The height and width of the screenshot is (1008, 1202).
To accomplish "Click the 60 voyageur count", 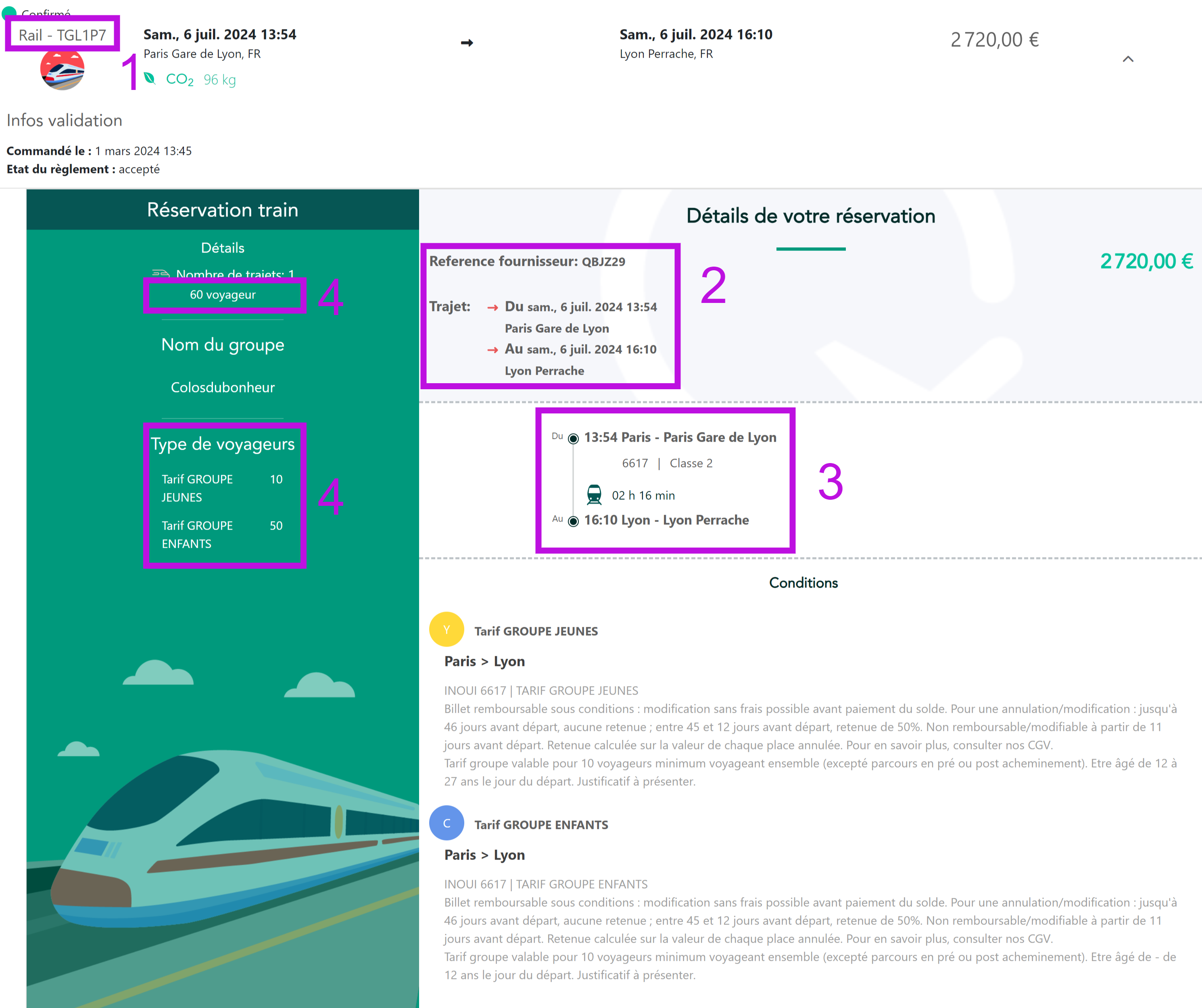I will click(x=223, y=295).
